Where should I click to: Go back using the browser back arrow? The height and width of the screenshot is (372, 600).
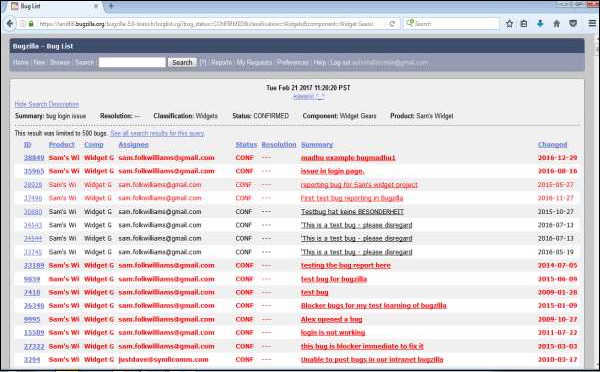click(x=10, y=24)
